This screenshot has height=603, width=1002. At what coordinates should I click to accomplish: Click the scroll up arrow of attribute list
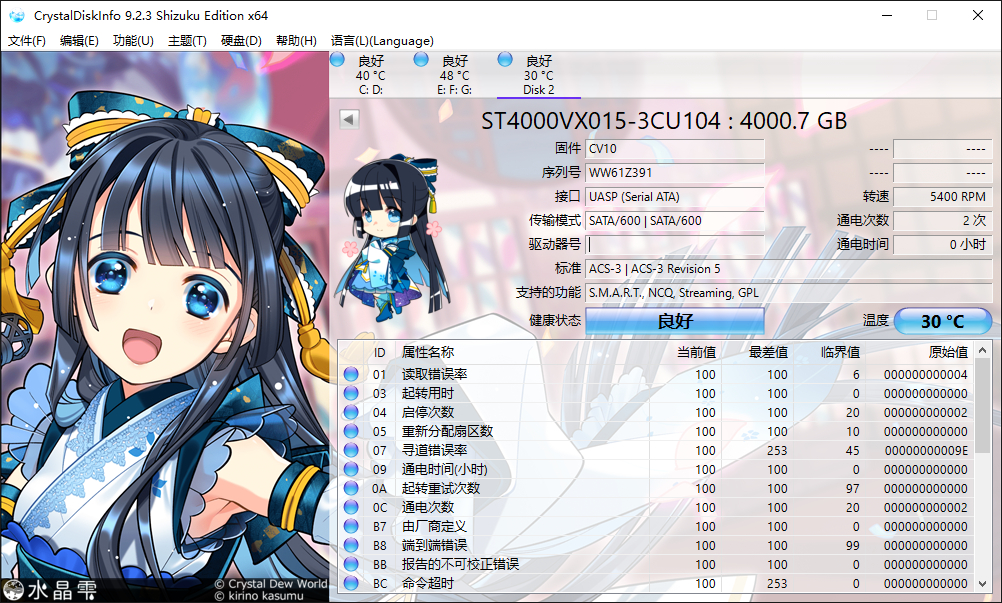click(x=983, y=351)
